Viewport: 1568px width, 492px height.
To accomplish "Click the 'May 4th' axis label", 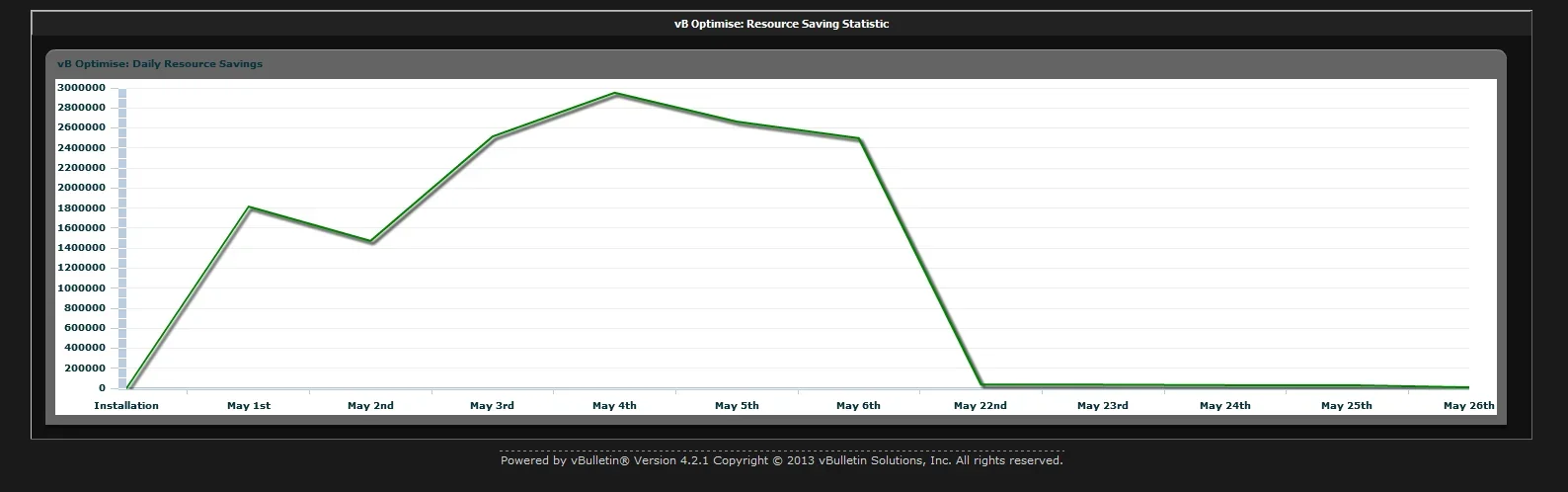I will 614,406.
